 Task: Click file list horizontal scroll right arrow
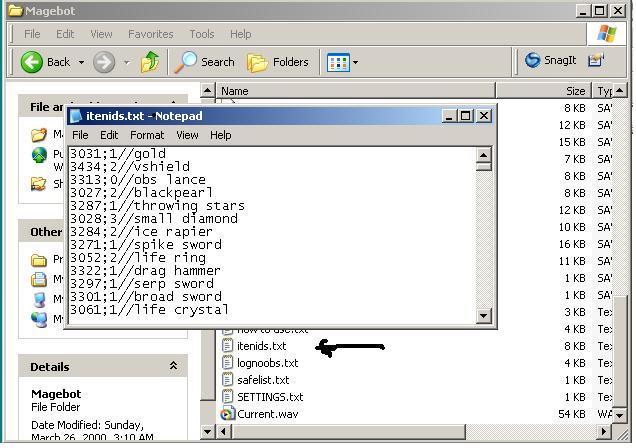pyautogui.click(x=604, y=431)
